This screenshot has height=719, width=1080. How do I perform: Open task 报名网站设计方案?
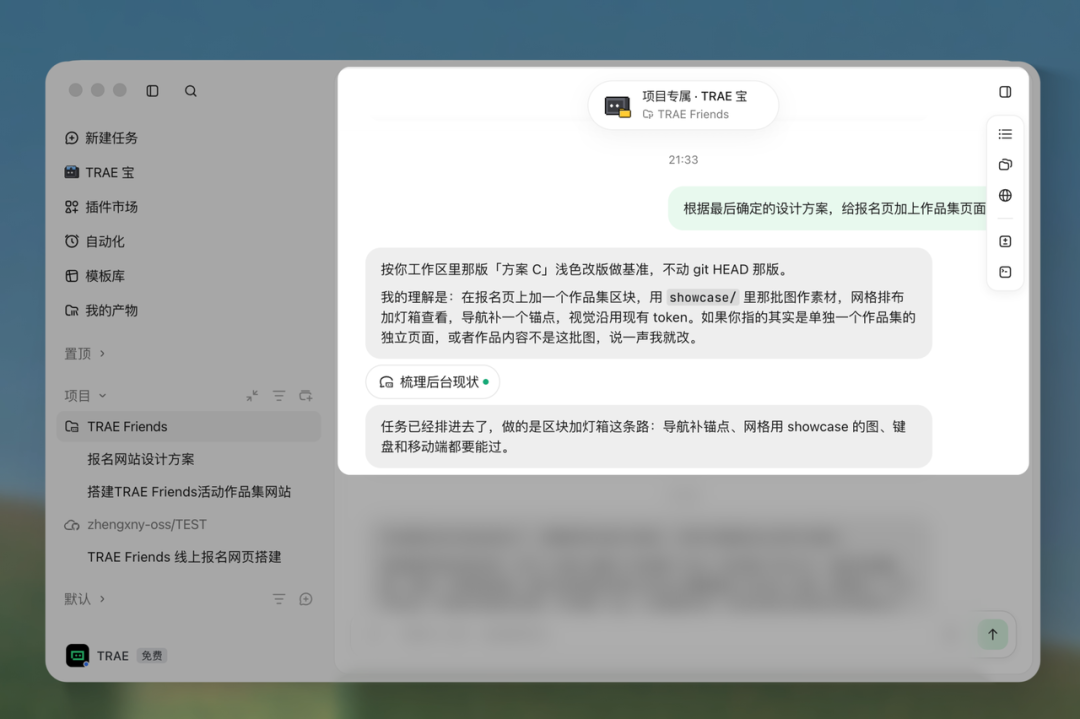[141, 459]
